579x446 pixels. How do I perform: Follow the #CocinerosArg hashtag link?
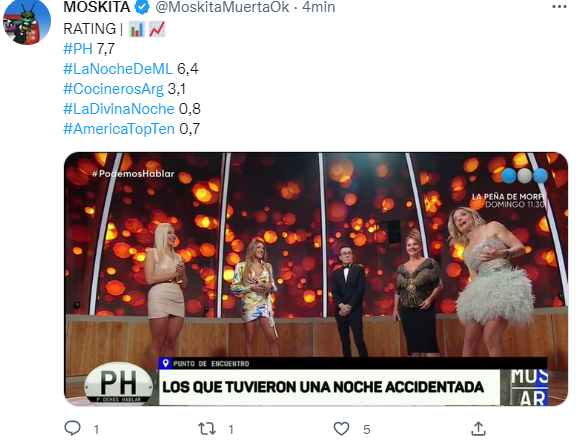pos(113,89)
